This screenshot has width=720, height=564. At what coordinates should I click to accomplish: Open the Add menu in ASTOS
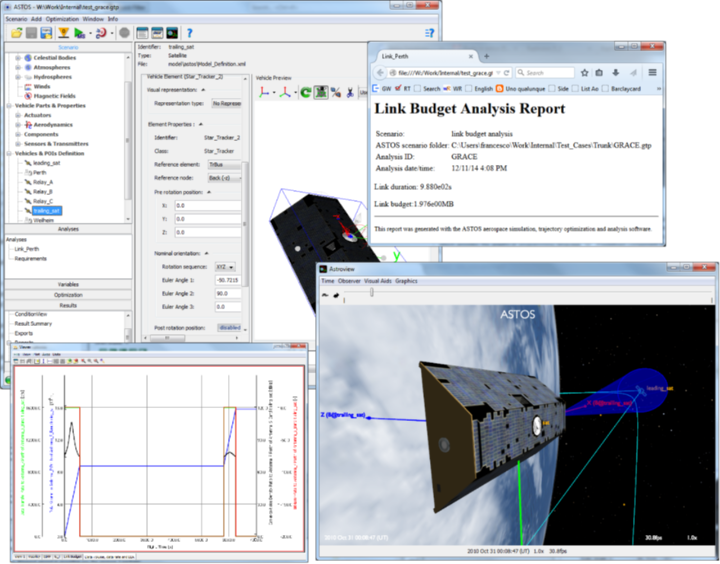[36, 19]
